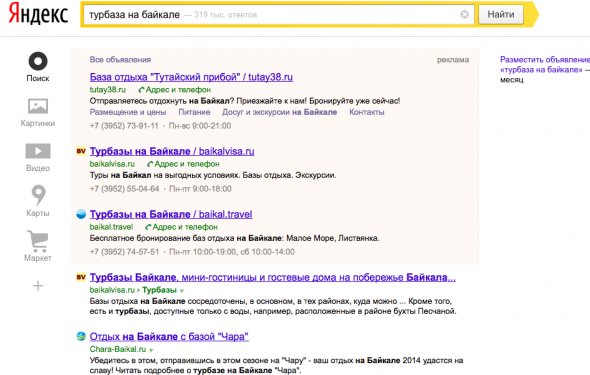Clear the search query with the X icon

pos(465,14)
